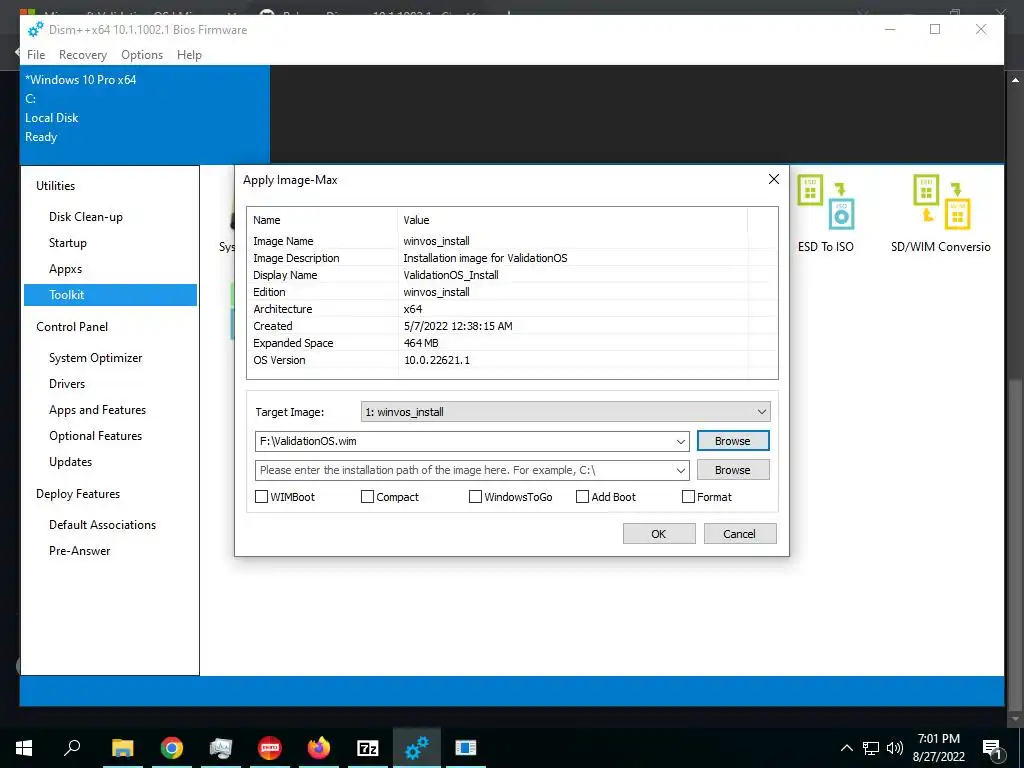The height and width of the screenshot is (768, 1024).
Task: Open the File menu
Action: [x=36, y=55]
